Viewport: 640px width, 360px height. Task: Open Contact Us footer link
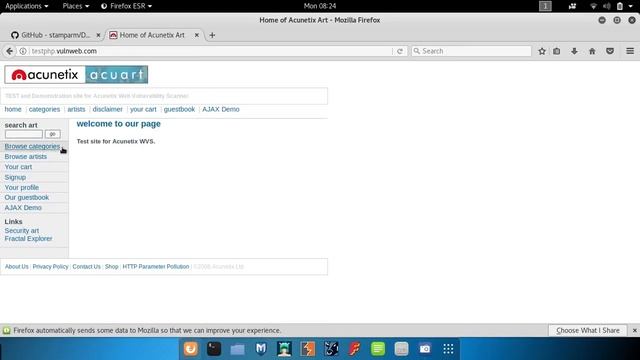(86, 267)
